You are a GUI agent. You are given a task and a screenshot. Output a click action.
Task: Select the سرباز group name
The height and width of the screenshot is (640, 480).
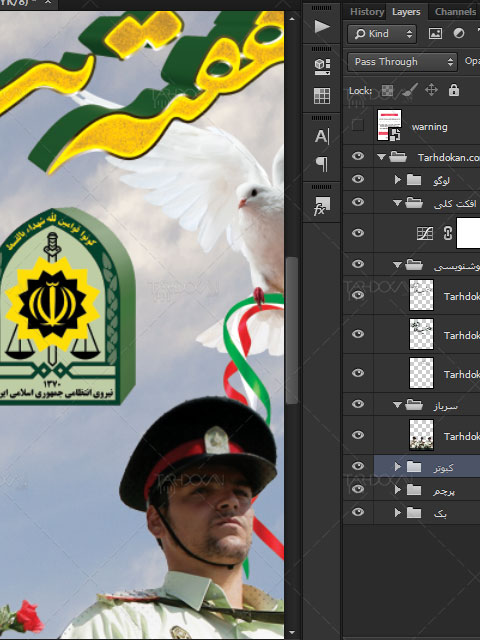[x=445, y=406]
